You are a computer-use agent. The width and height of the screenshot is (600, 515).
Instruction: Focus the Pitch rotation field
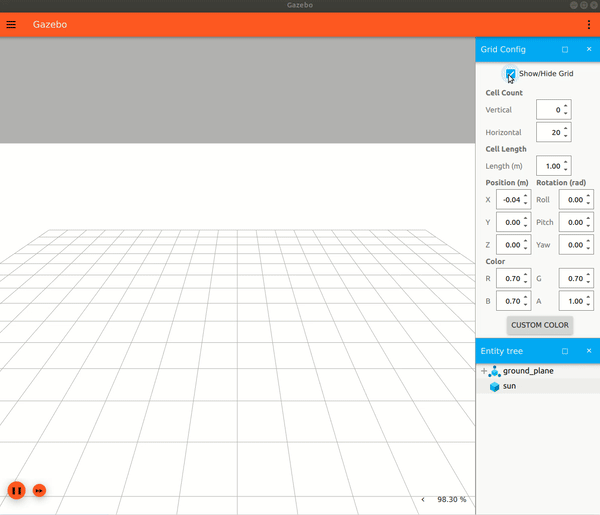pos(576,222)
